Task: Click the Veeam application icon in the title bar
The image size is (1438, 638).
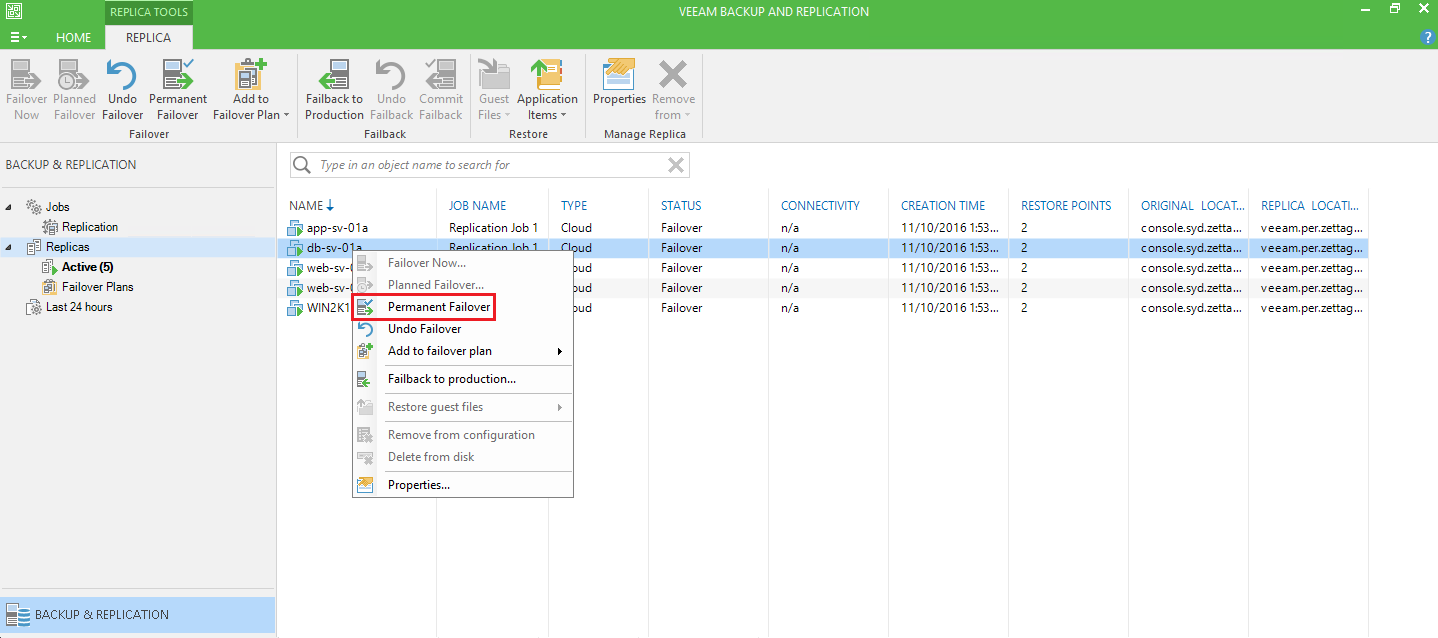Action: (x=14, y=11)
